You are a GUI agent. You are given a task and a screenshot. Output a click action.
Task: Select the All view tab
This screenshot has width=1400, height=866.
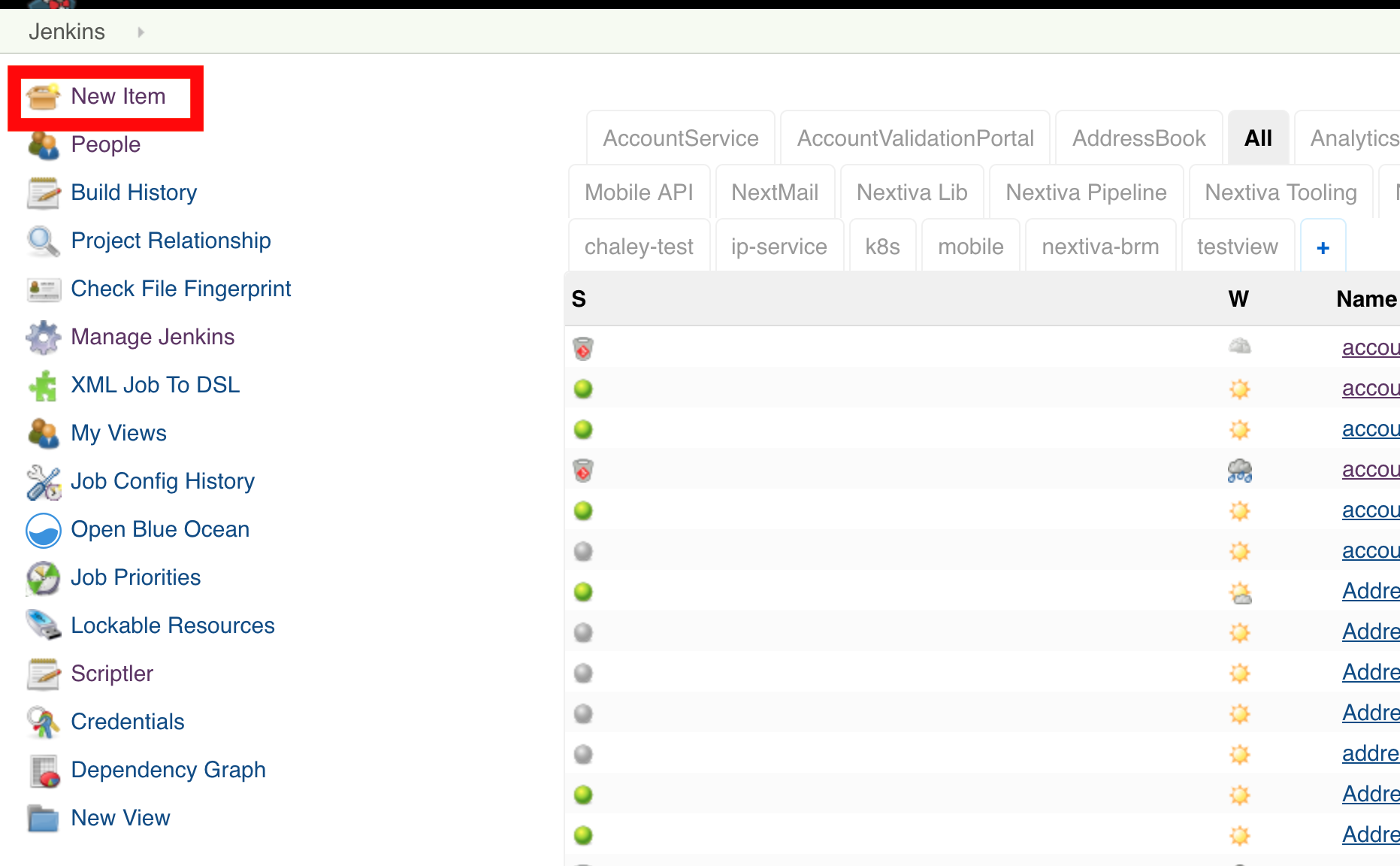[1258, 138]
